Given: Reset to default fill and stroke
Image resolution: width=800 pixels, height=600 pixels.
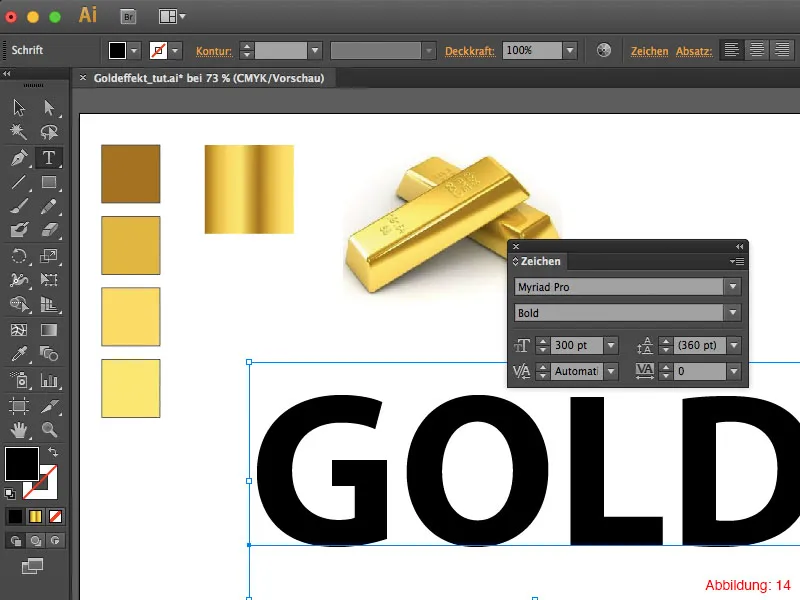Looking at the screenshot, I should tap(10, 493).
